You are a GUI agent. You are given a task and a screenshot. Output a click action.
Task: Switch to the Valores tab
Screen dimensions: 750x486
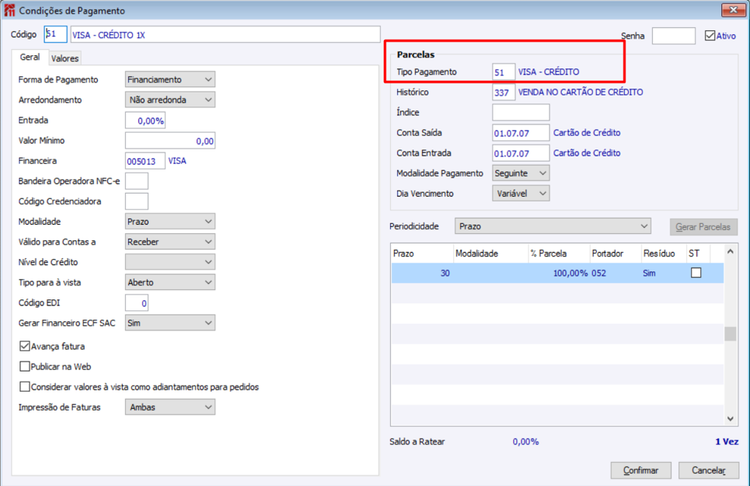coord(65,58)
